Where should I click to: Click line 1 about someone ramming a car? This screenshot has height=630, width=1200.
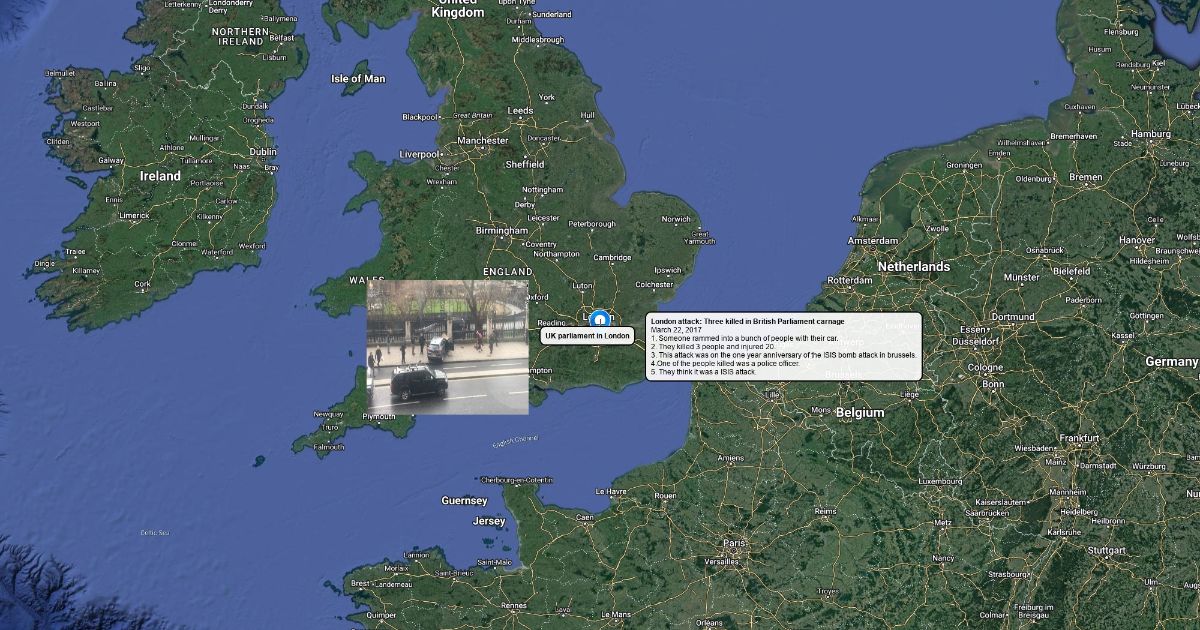point(743,338)
